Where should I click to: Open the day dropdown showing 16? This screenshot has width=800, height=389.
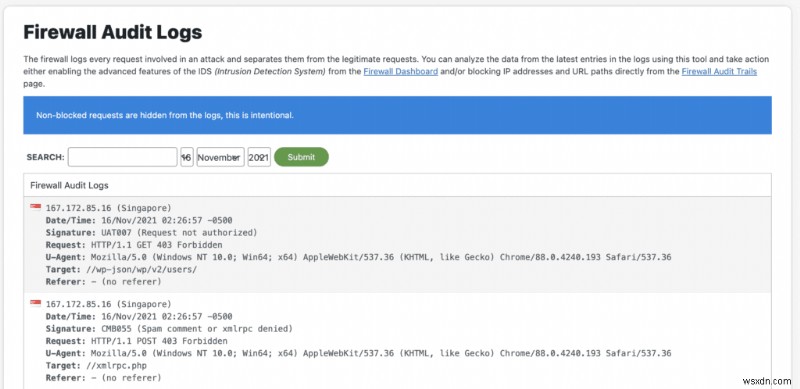pyautogui.click(x=187, y=157)
